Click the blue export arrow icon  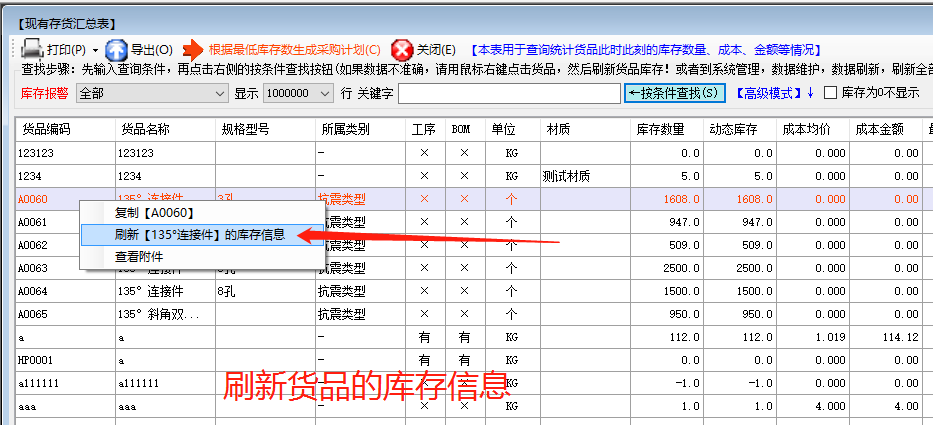[x=116, y=49]
